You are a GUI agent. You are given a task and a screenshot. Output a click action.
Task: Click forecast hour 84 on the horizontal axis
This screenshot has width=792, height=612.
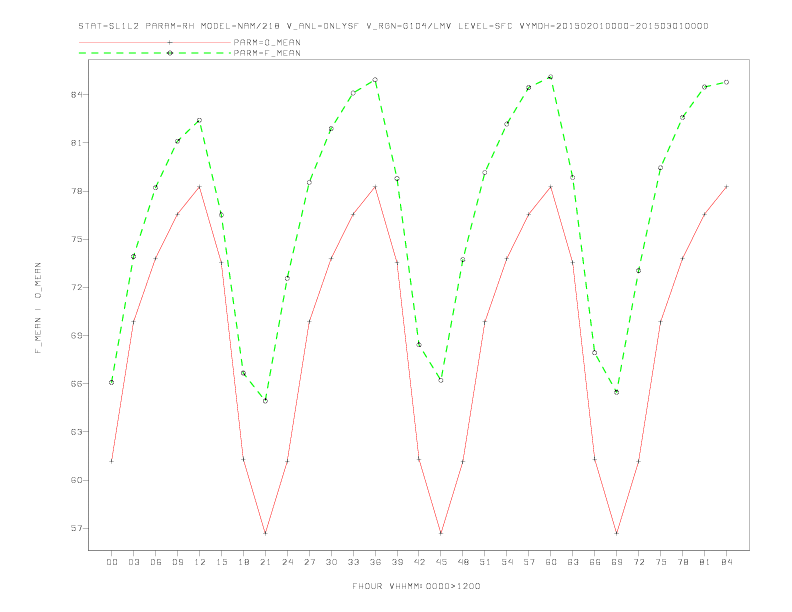click(x=726, y=562)
